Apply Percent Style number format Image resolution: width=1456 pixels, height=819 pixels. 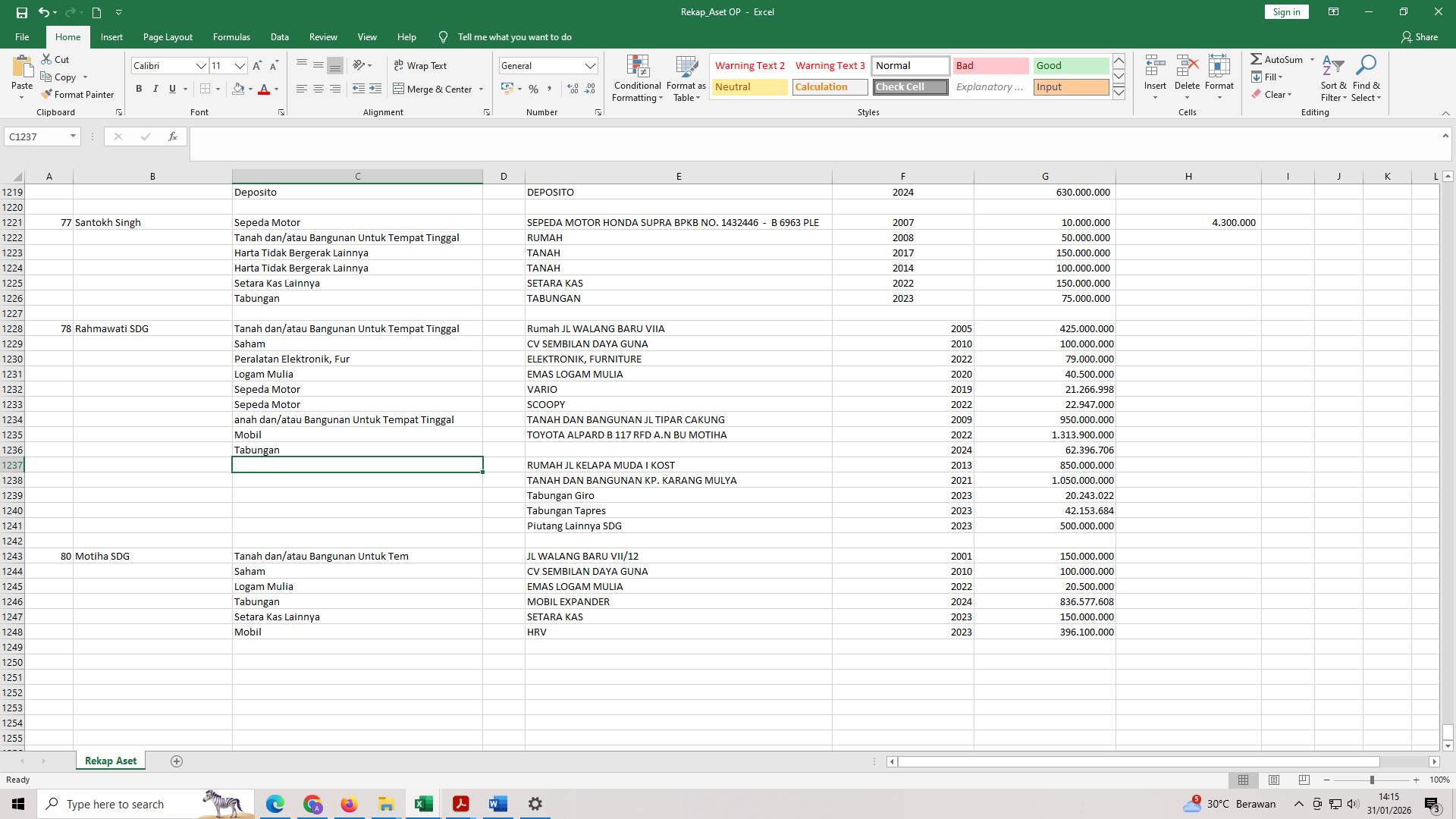[x=533, y=89]
